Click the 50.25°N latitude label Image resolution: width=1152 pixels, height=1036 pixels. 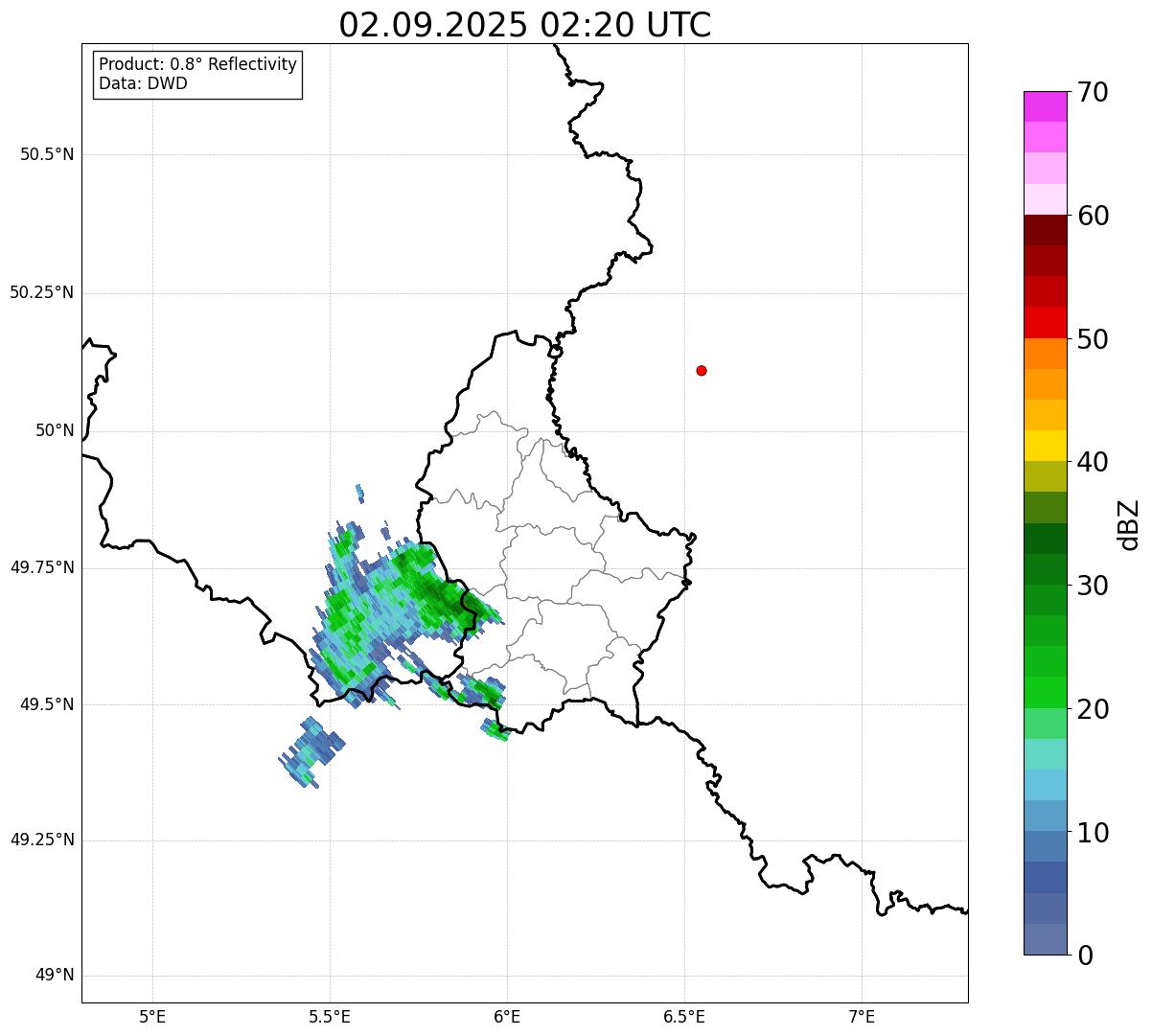(x=42, y=292)
